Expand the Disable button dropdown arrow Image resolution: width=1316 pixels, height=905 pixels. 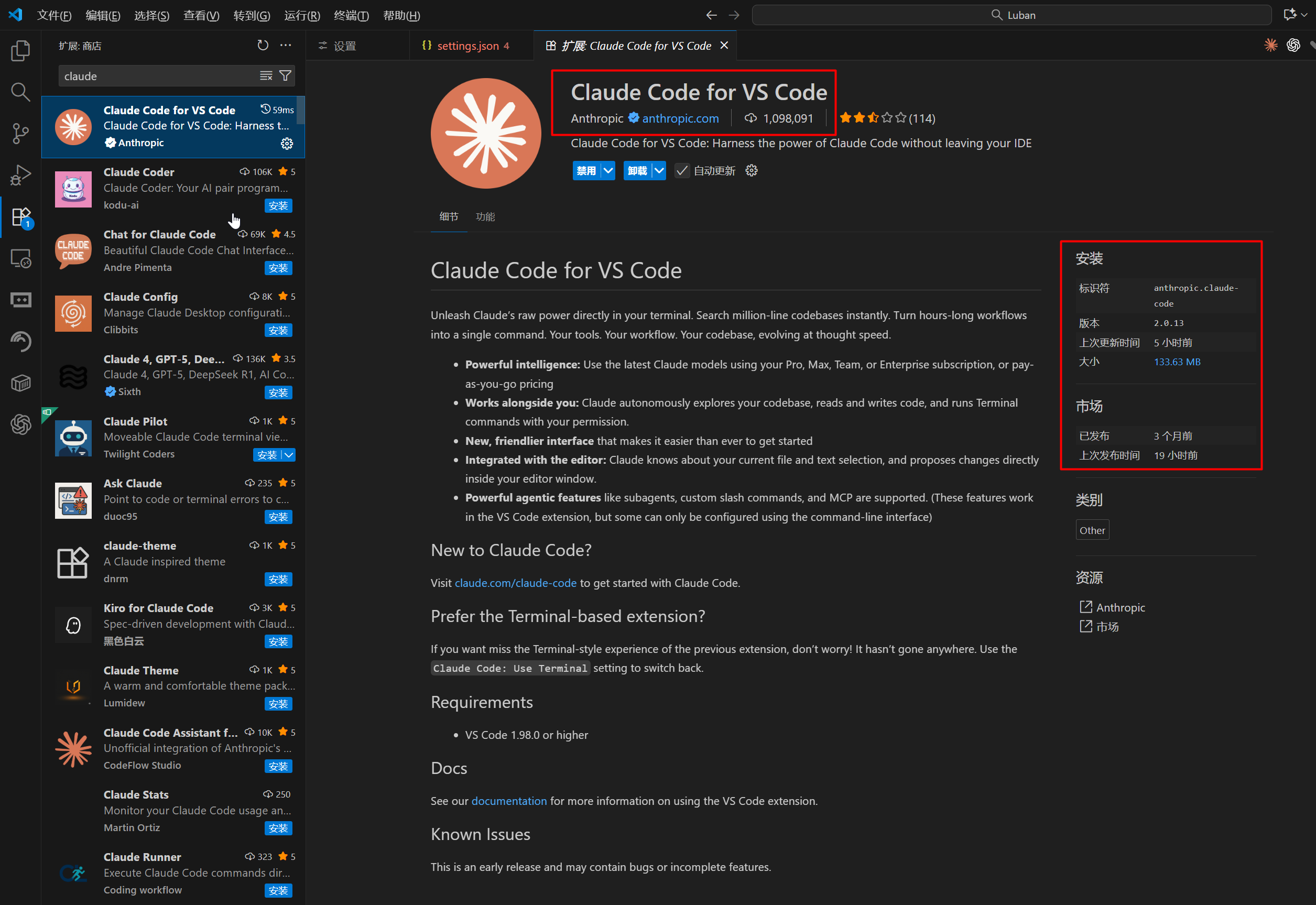click(608, 171)
